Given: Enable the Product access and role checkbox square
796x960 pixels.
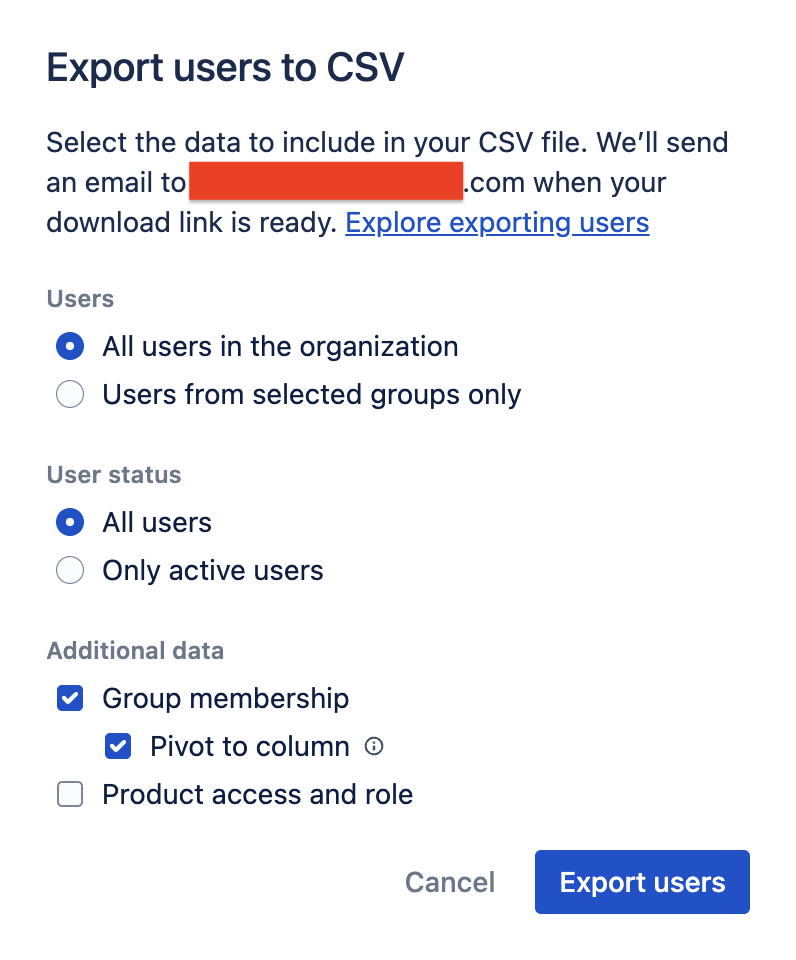Looking at the screenshot, I should pyautogui.click(x=70, y=794).
